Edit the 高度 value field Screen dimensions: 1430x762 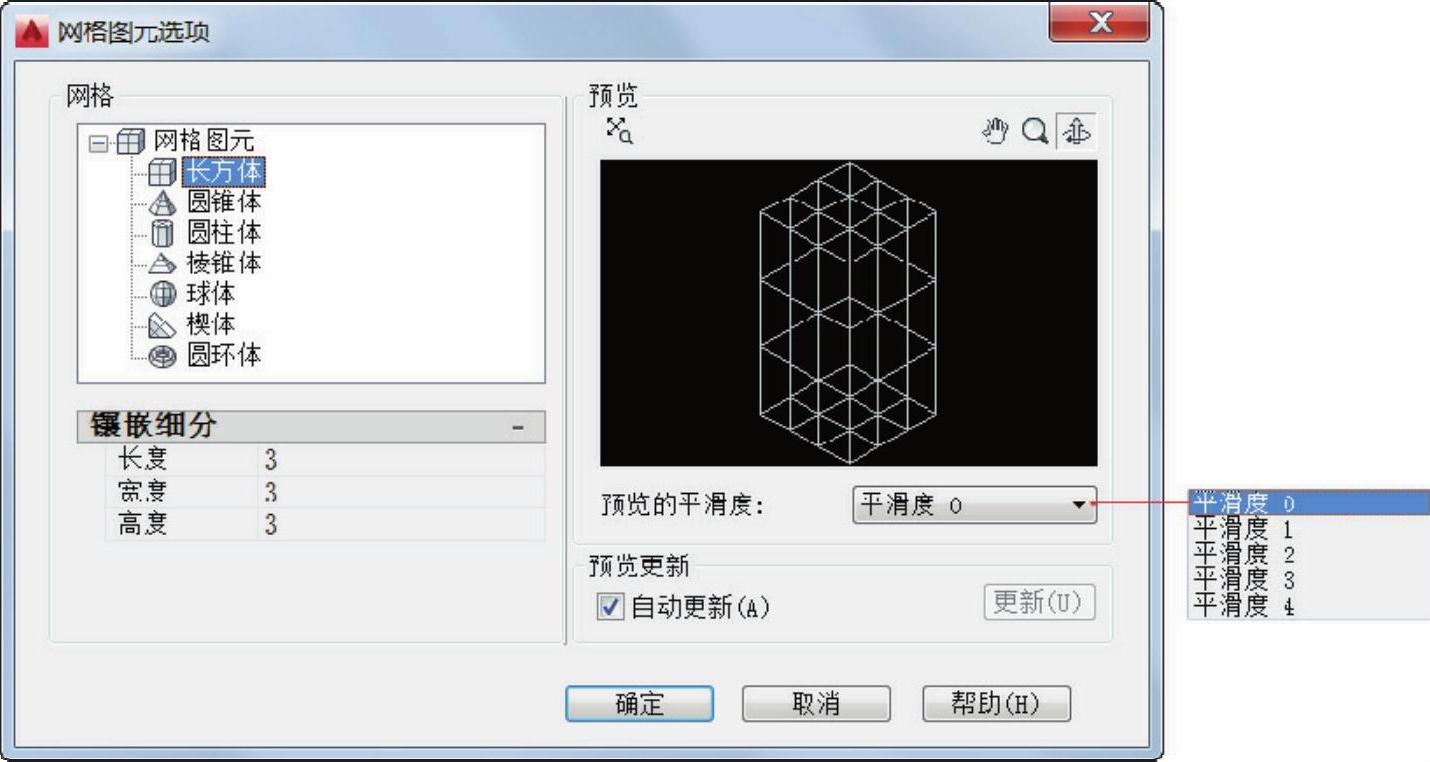(401, 525)
